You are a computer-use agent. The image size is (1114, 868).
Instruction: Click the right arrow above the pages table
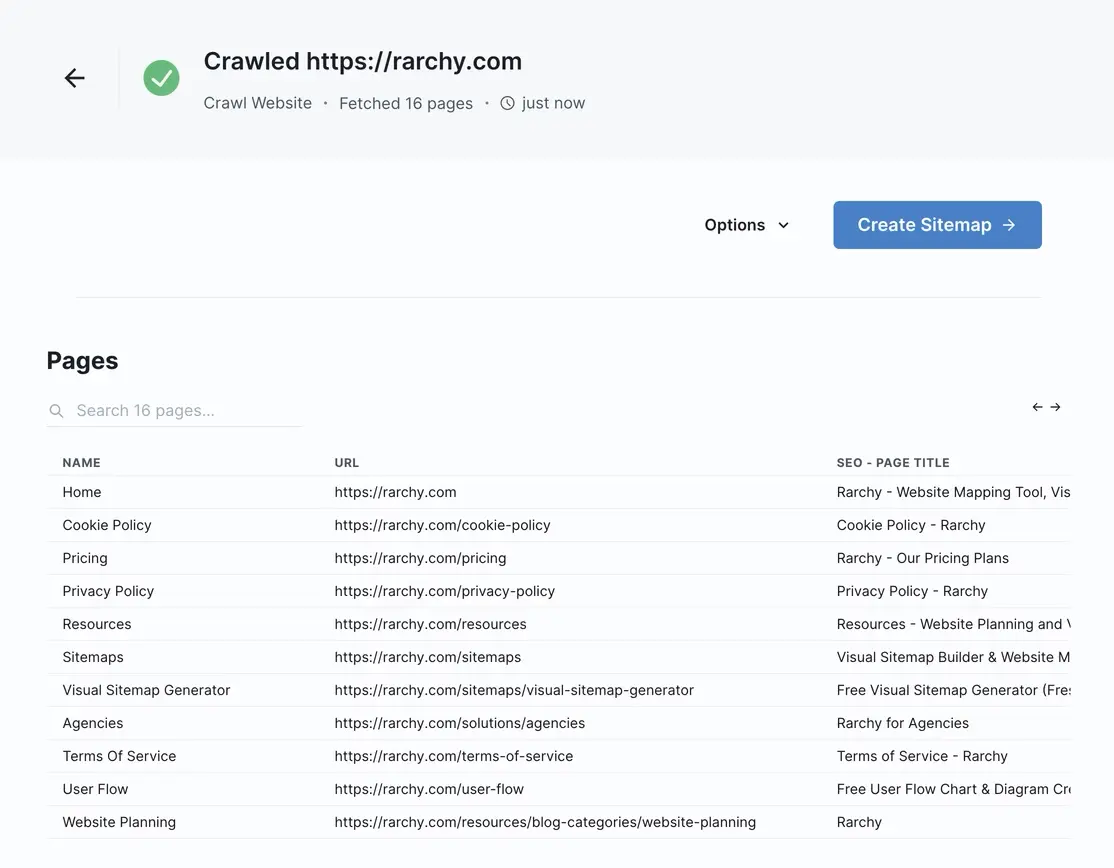[1056, 407]
